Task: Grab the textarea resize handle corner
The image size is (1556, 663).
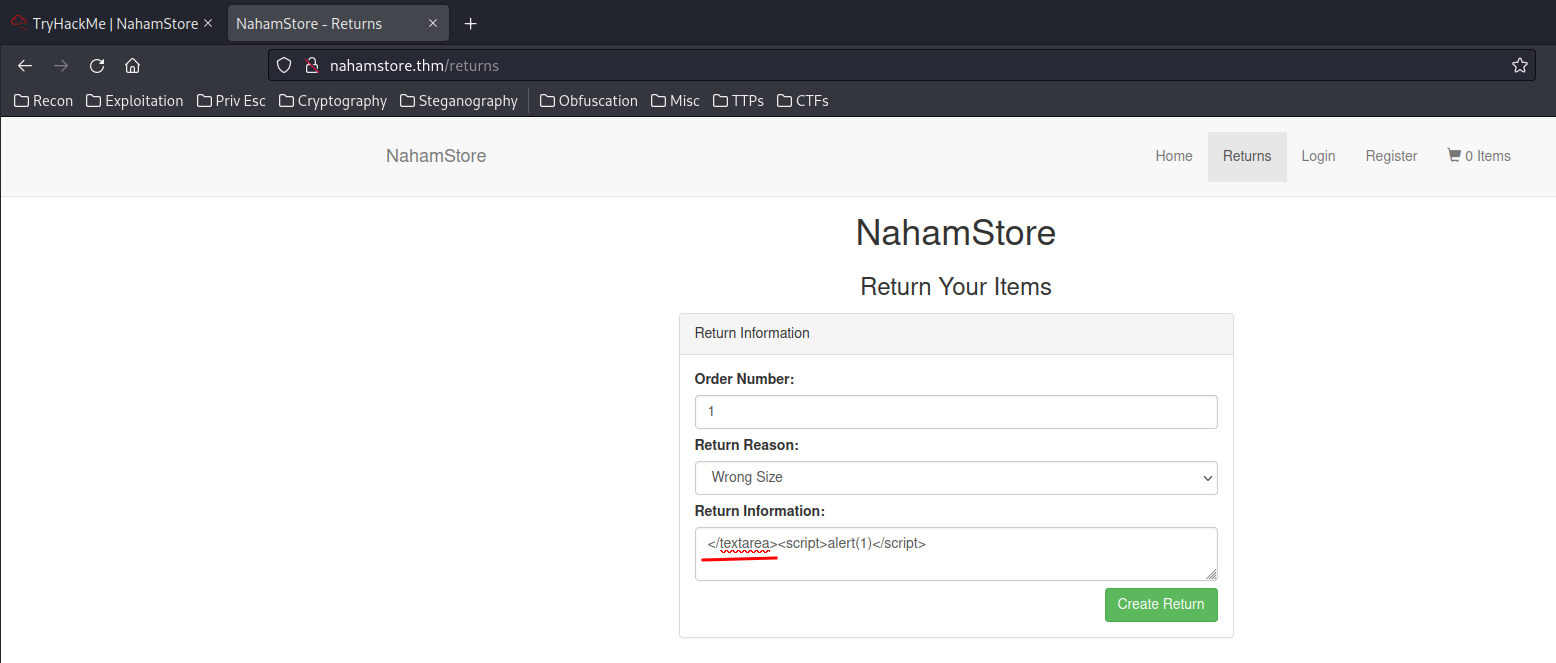Action: tap(1212, 575)
